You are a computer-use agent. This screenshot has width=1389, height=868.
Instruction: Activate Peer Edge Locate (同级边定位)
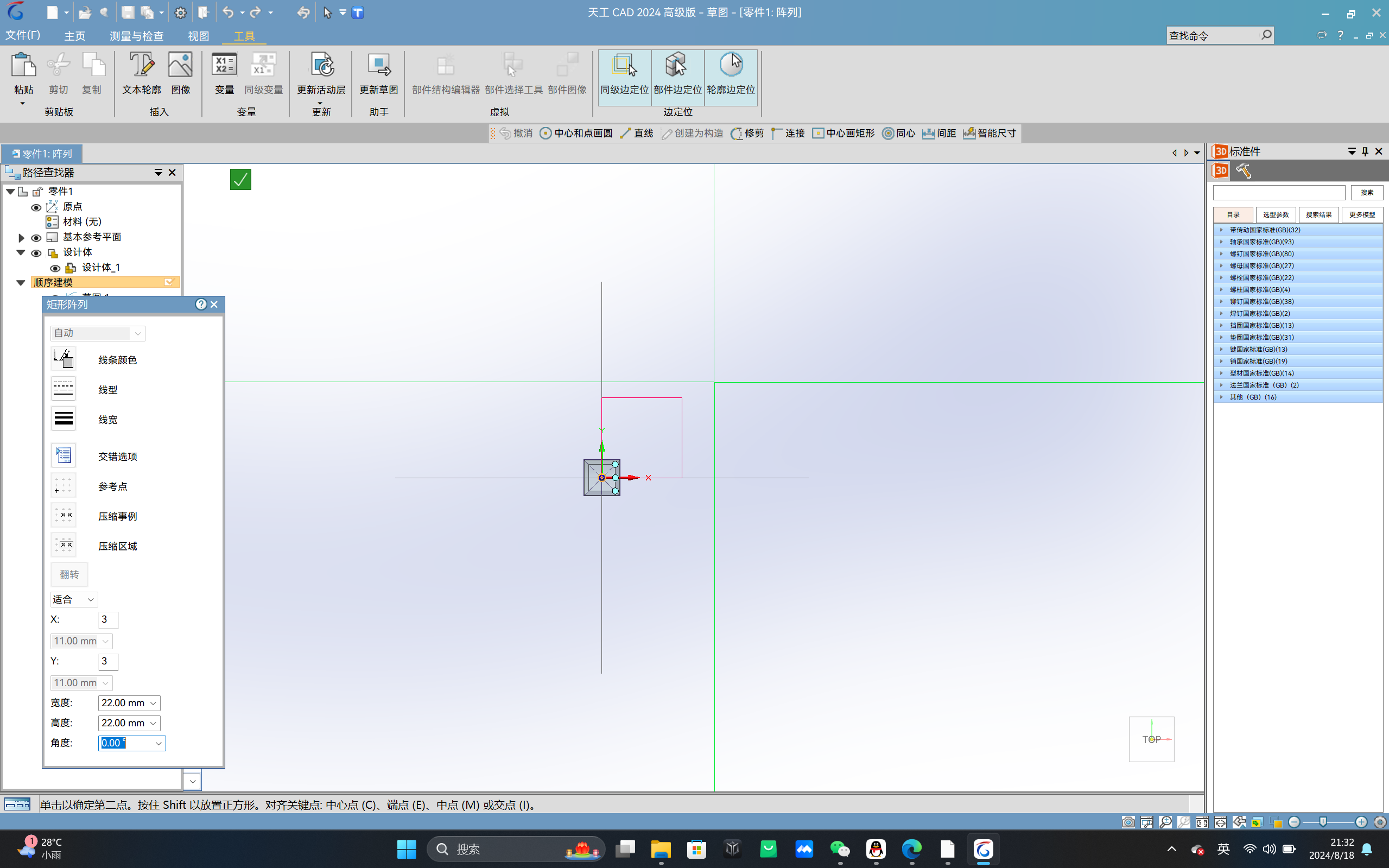624,78
